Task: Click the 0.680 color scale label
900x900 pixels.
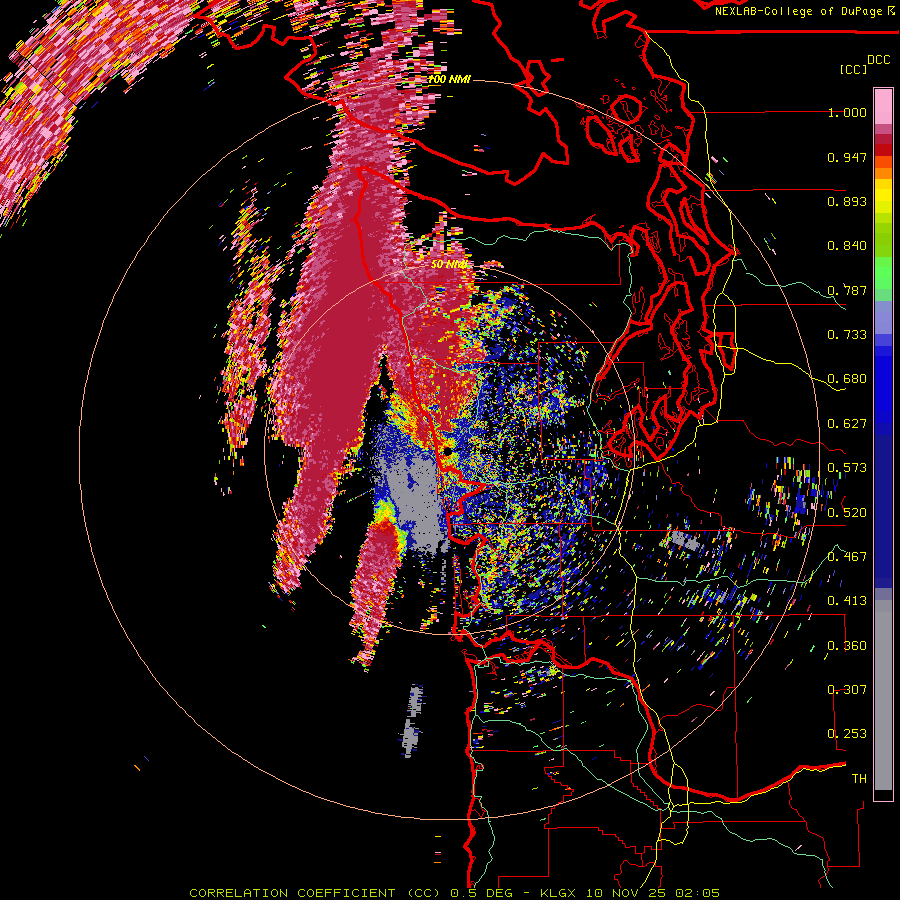Action: pyautogui.click(x=847, y=379)
